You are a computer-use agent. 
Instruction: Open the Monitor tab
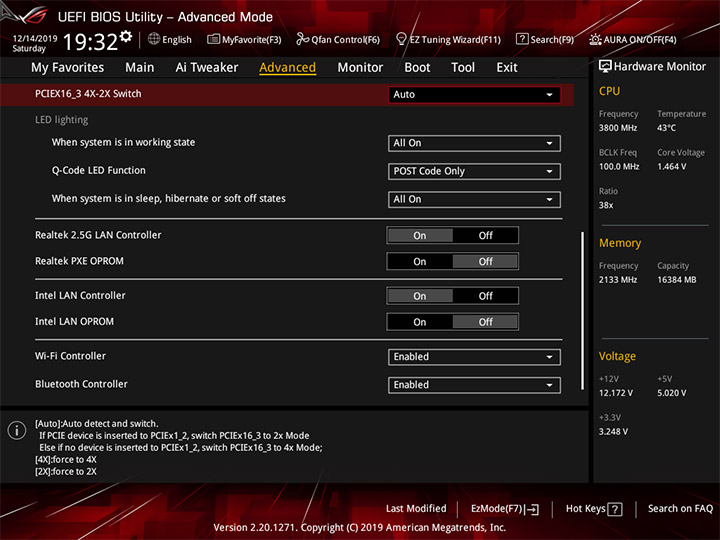(360, 68)
